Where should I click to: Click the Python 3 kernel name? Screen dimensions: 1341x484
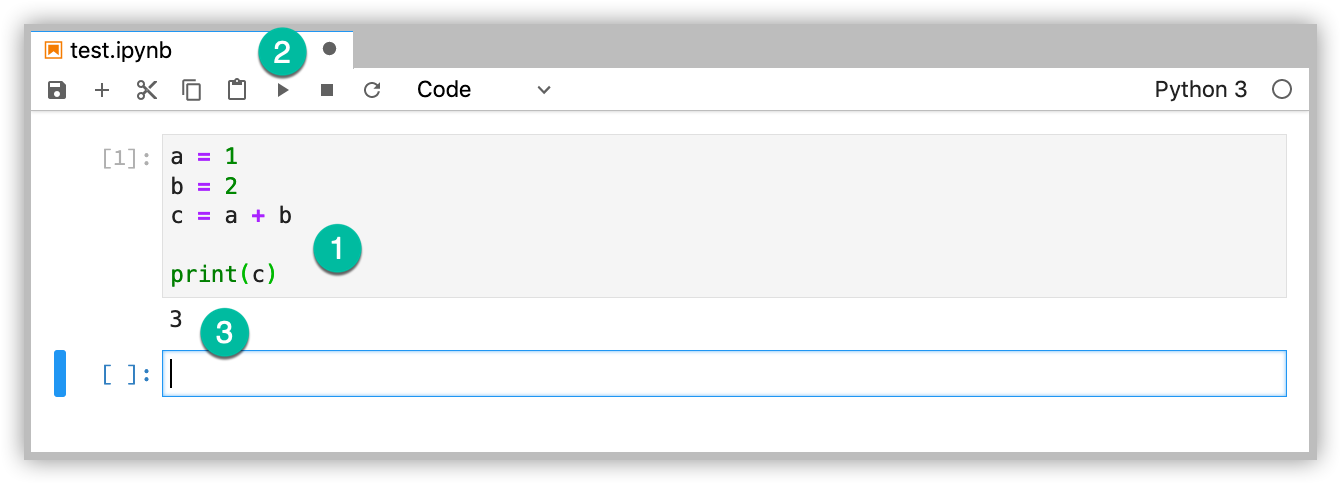click(1200, 90)
